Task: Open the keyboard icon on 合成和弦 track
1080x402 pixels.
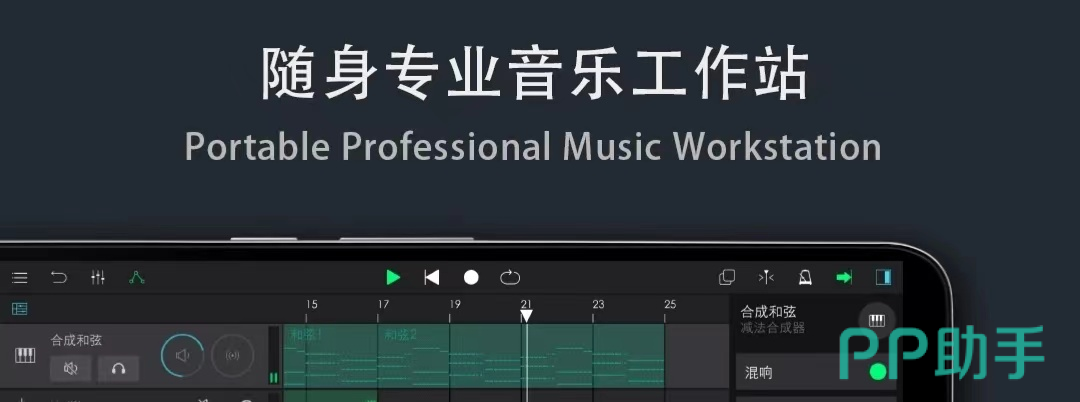Action: (x=25, y=355)
